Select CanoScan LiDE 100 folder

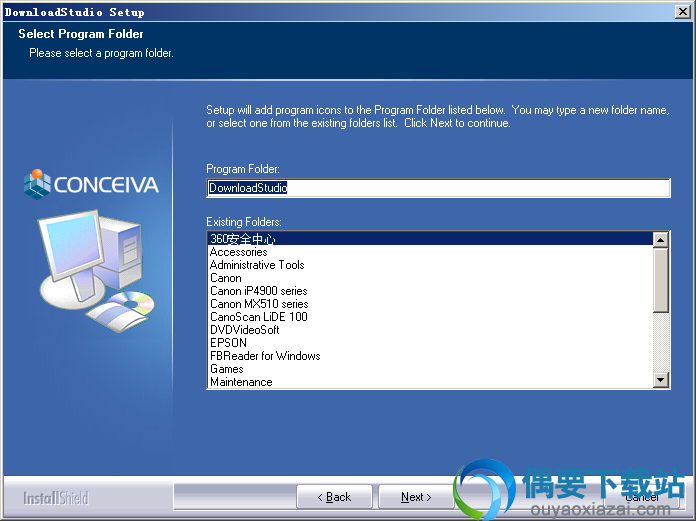430,317
